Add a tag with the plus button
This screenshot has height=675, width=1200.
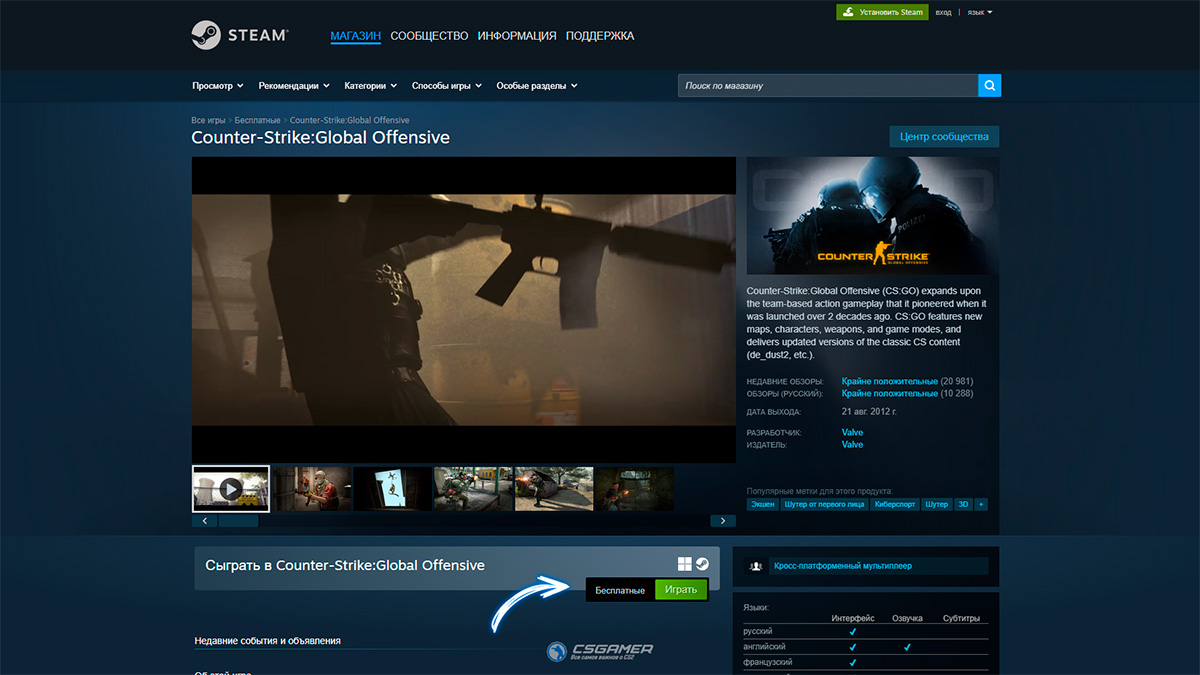click(x=981, y=505)
